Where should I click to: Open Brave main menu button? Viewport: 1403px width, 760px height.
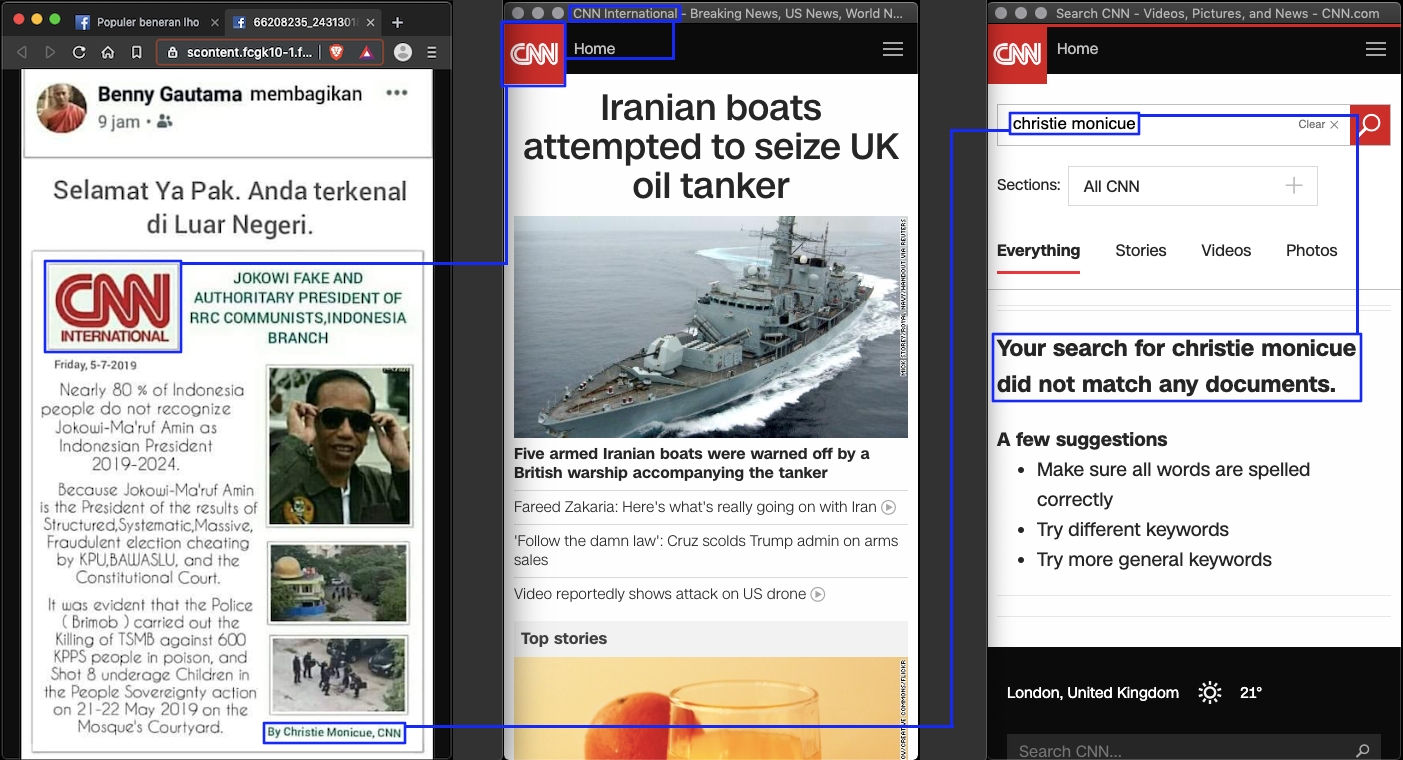(432, 52)
